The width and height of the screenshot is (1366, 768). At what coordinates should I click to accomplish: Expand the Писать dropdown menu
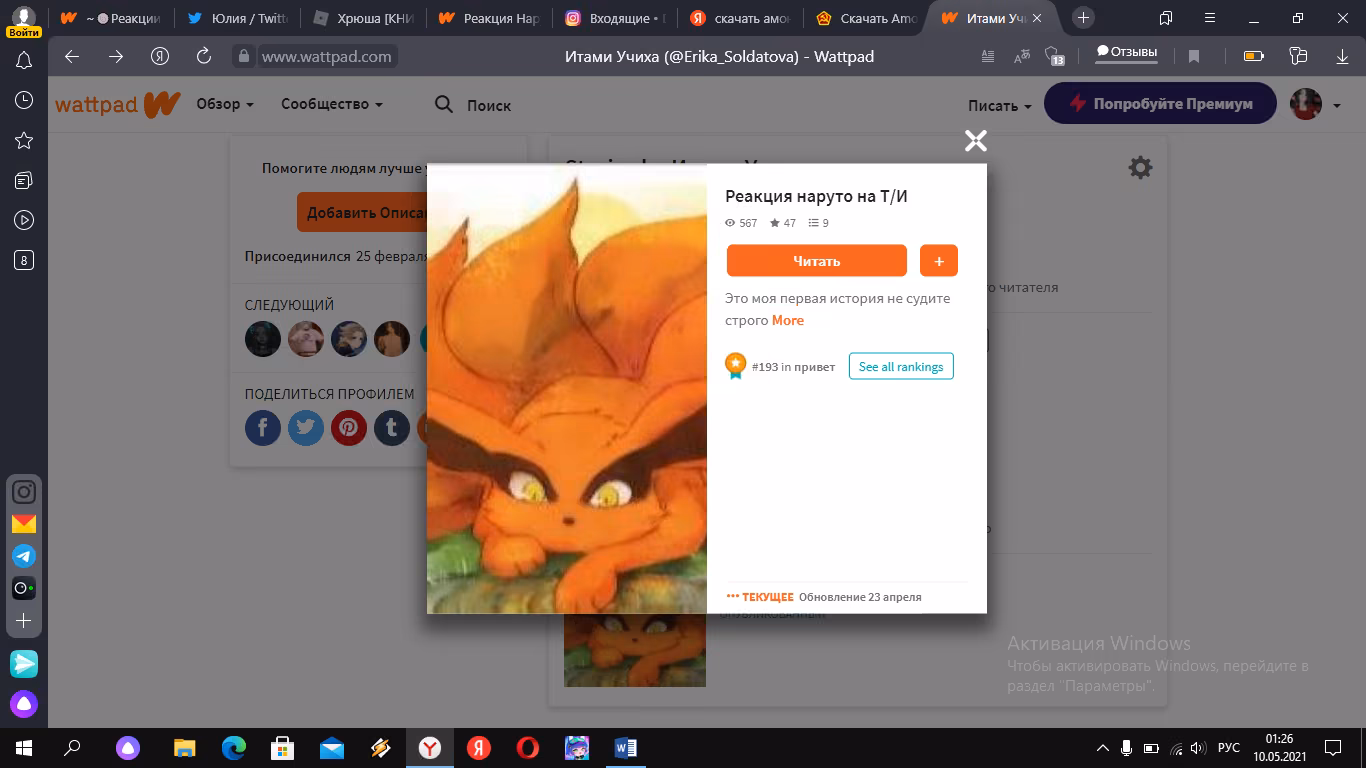point(1000,105)
